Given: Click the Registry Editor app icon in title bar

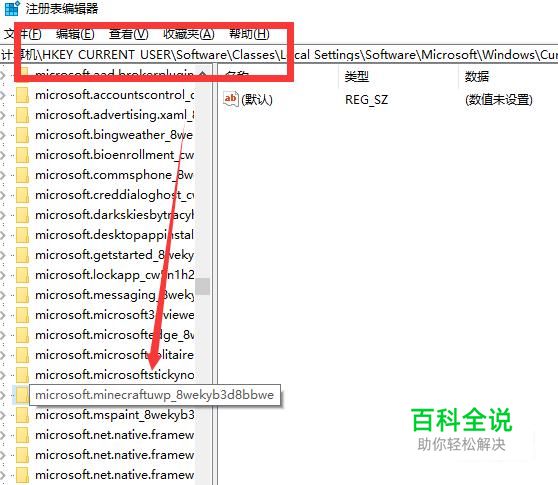Looking at the screenshot, I should [12, 9].
